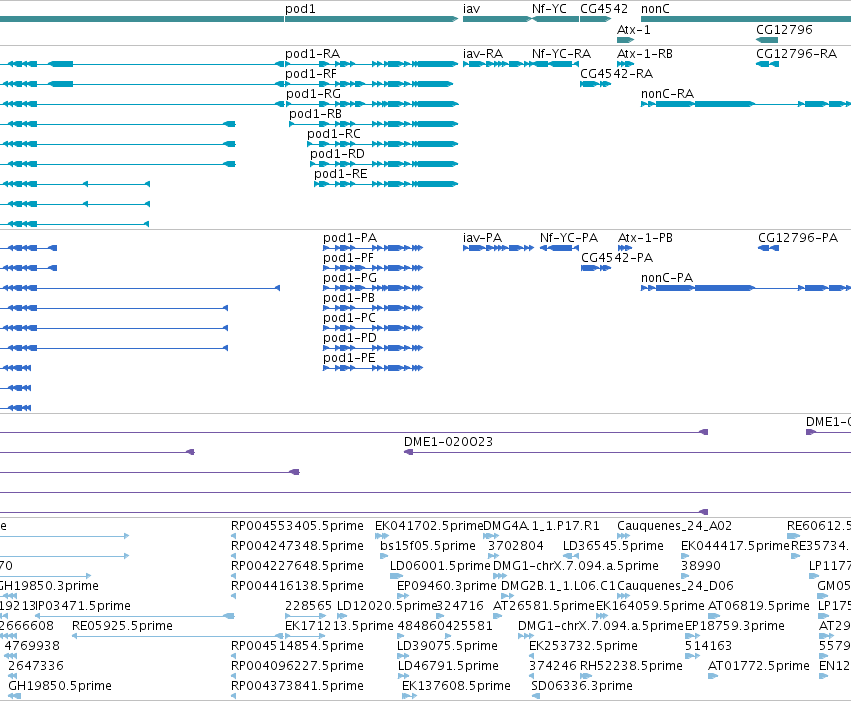Select the RP004227648.5prime EST label
This screenshot has width=851, height=701.
tap(297, 566)
